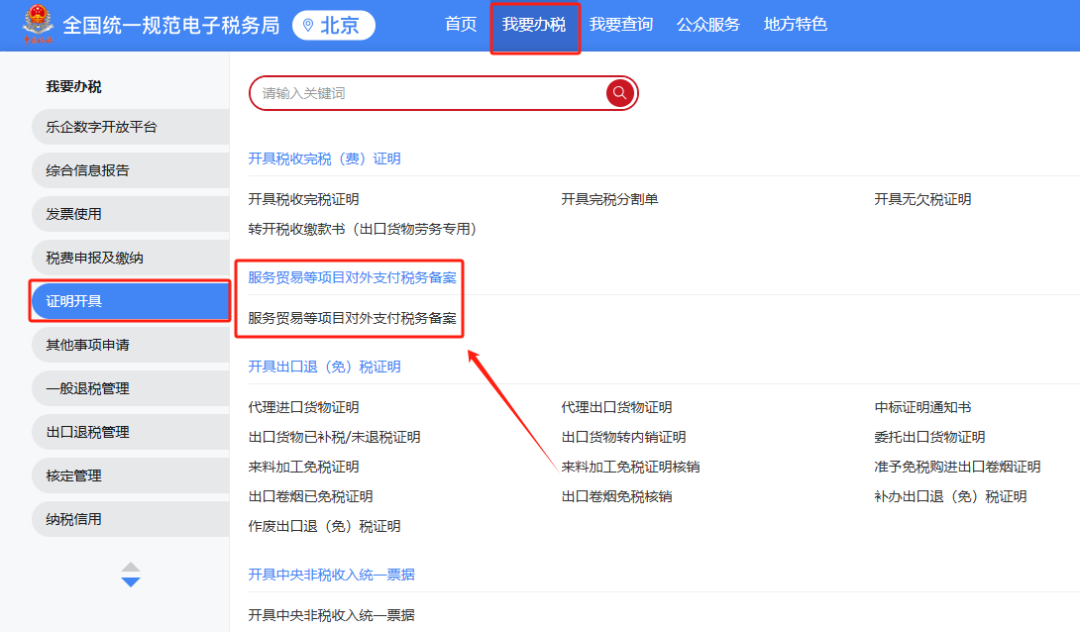Open 税费申报及缴纳 sidebar item
The height and width of the screenshot is (632, 1080).
[x=130, y=258]
